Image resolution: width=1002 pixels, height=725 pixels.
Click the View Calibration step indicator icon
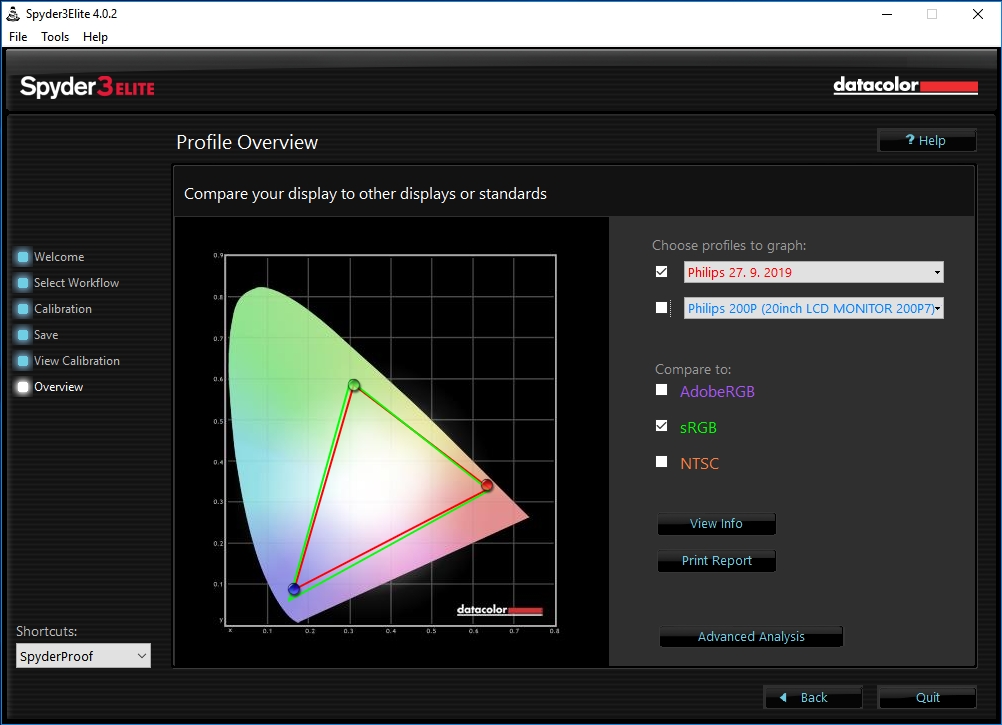tap(23, 361)
